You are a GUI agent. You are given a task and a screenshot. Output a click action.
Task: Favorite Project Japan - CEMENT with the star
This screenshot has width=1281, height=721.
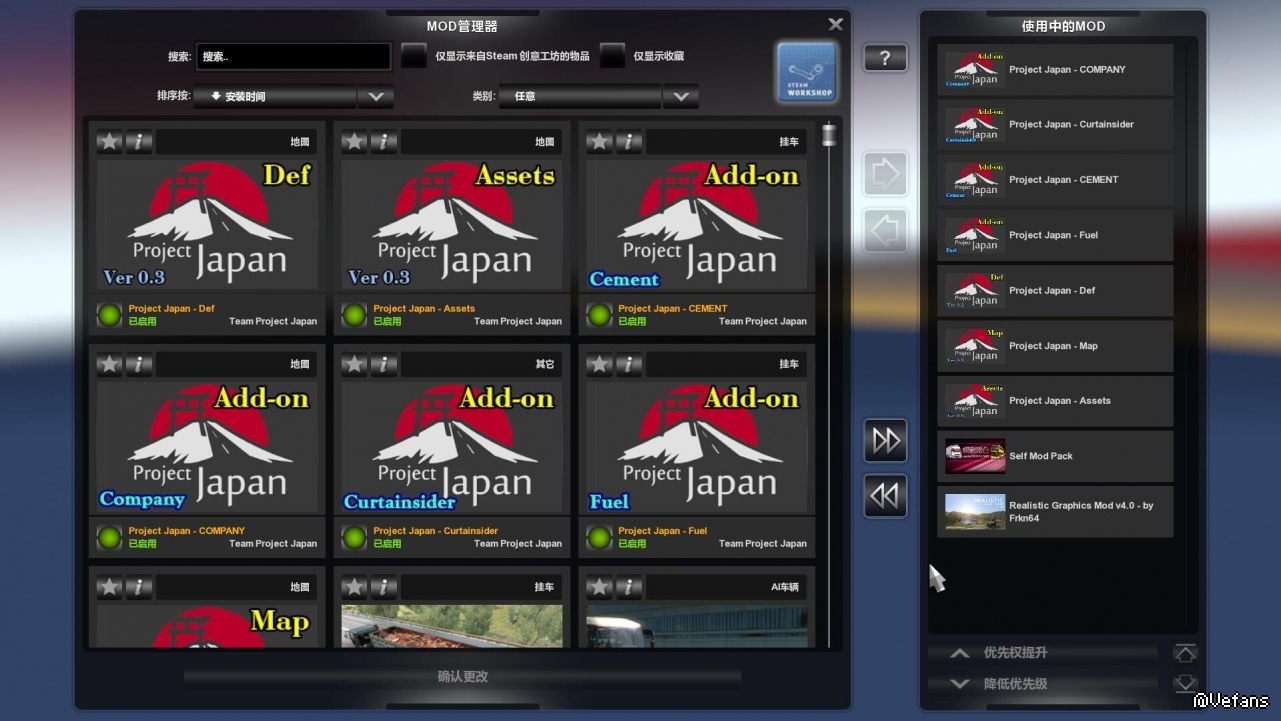[599, 142]
